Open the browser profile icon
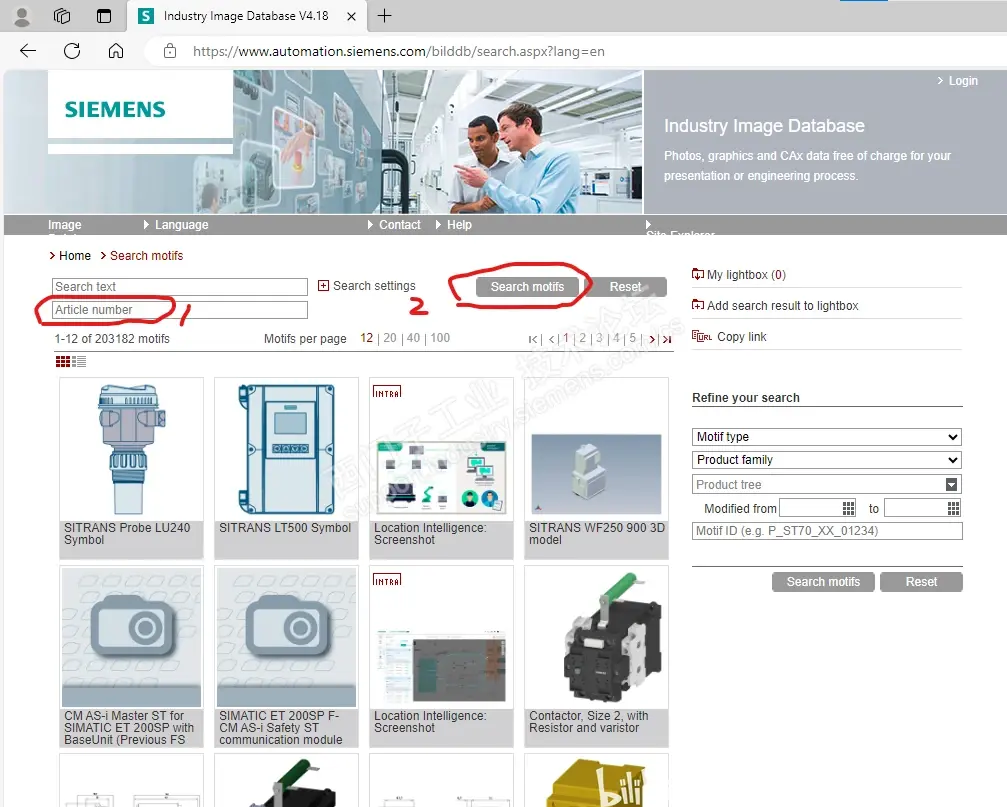1007x807 pixels. (x=22, y=16)
